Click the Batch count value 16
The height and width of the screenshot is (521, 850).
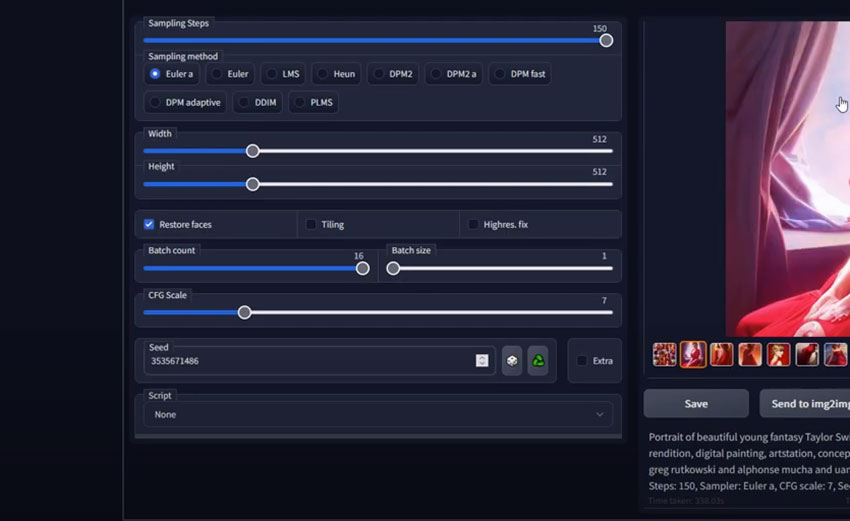pyautogui.click(x=358, y=256)
